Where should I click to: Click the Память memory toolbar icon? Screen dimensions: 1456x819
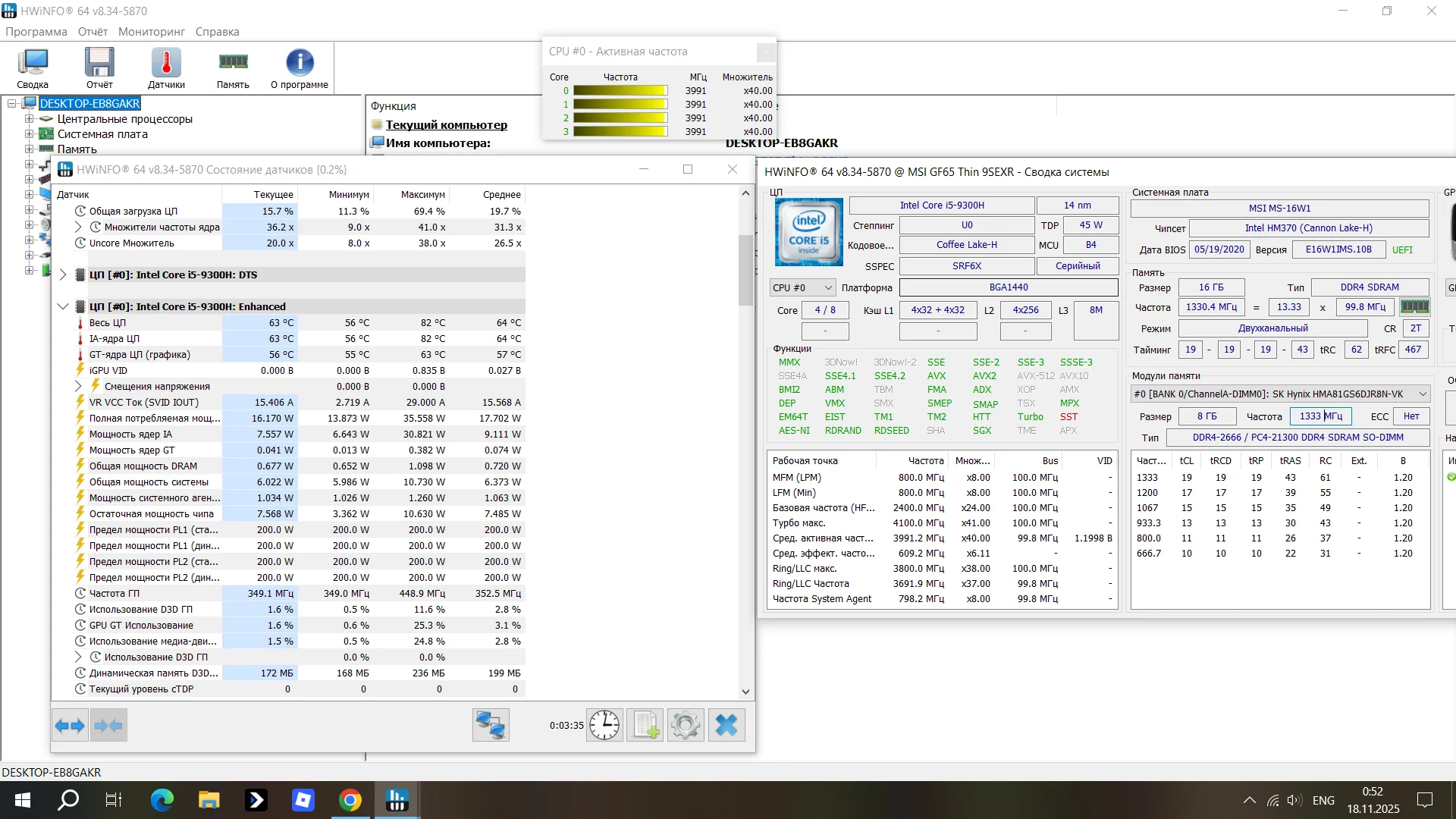(x=233, y=67)
